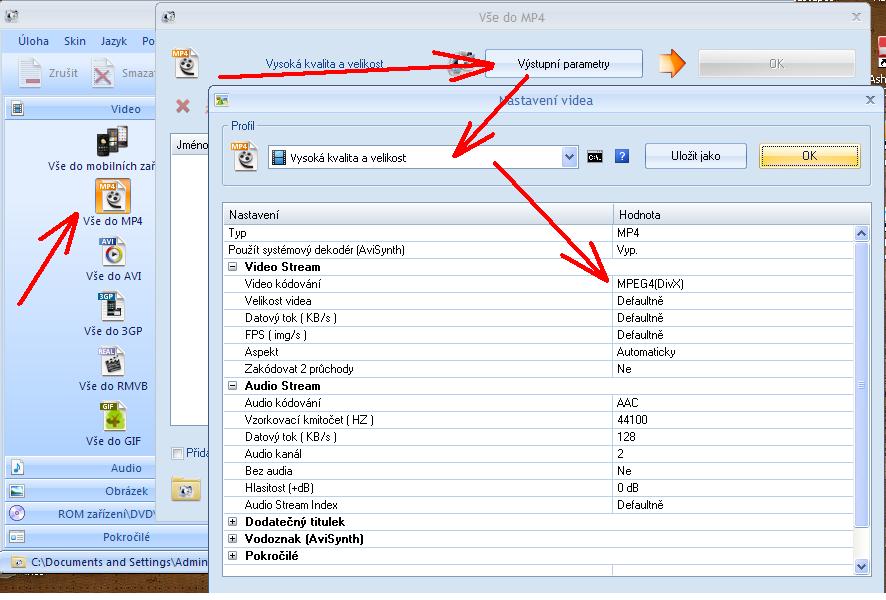The image size is (886, 600).
Task: Select the Použít systémový dekodér (AviSynth) row
Action: pyautogui.click(x=538, y=250)
